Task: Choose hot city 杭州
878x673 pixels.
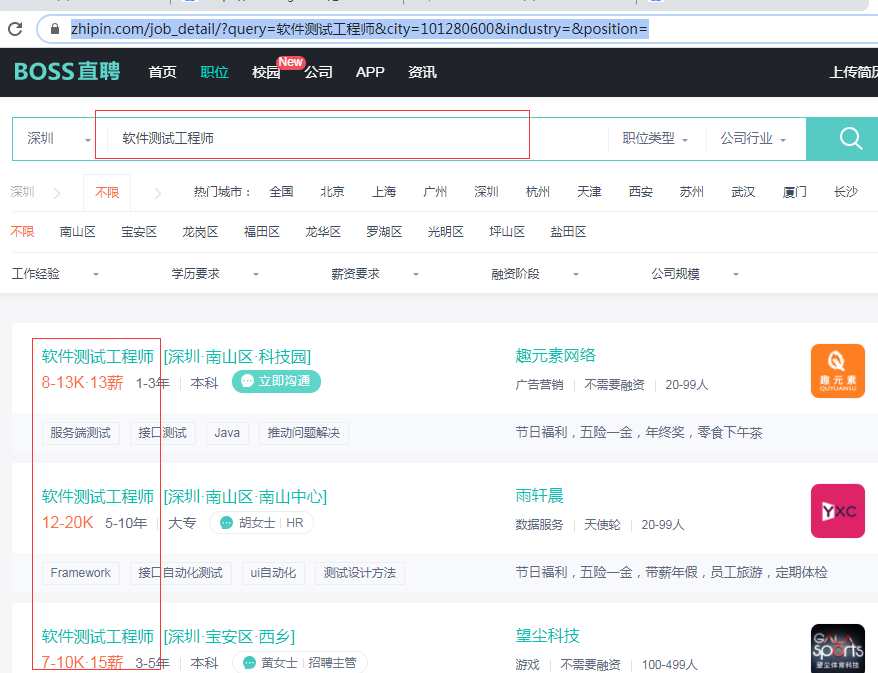Action: click(x=538, y=192)
